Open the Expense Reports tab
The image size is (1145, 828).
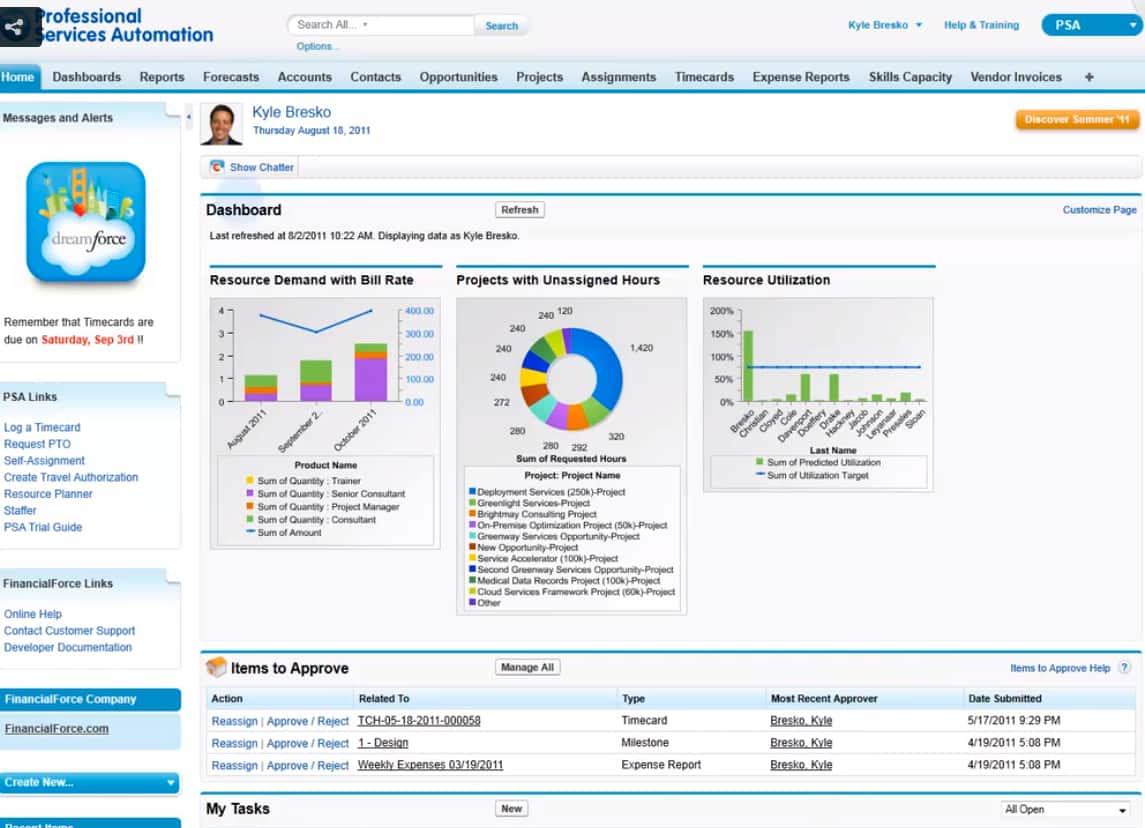click(801, 77)
